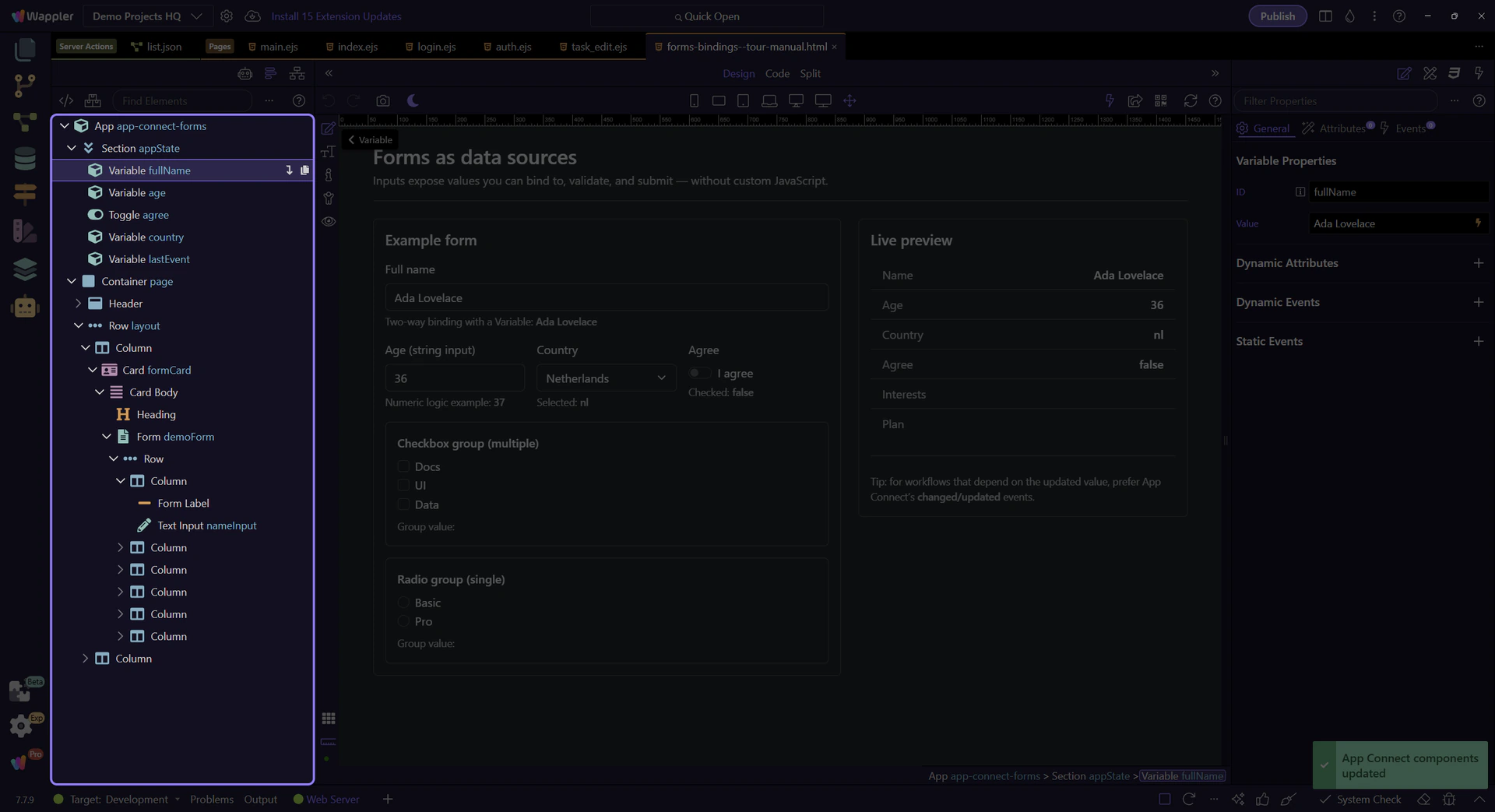The image size is (1495, 812).
Task: Click the Full name text input
Action: (x=606, y=298)
